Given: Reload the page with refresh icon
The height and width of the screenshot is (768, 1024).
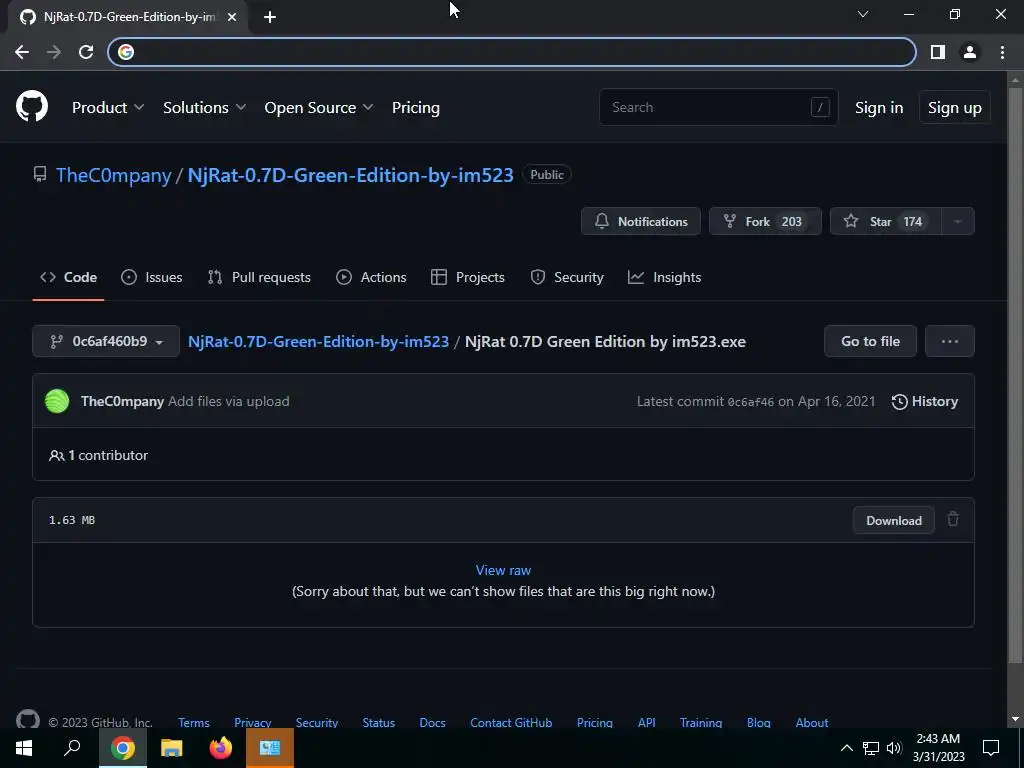Looking at the screenshot, I should [x=86, y=52].
